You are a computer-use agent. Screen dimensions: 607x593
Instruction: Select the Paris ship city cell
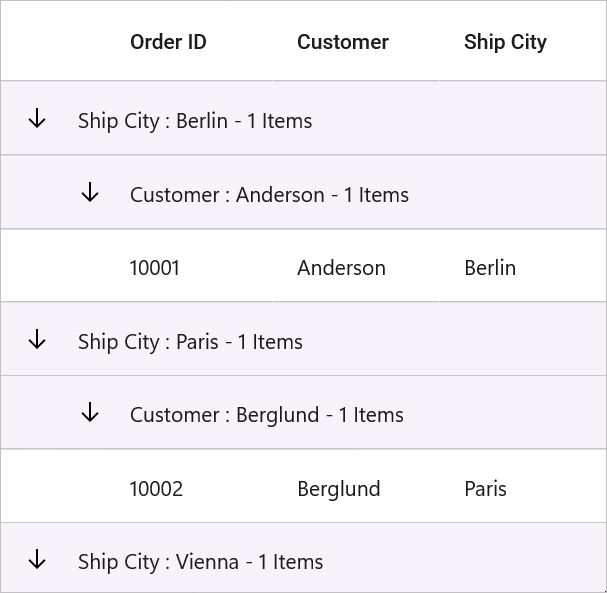pyautogui.click(x=523, y=486)
